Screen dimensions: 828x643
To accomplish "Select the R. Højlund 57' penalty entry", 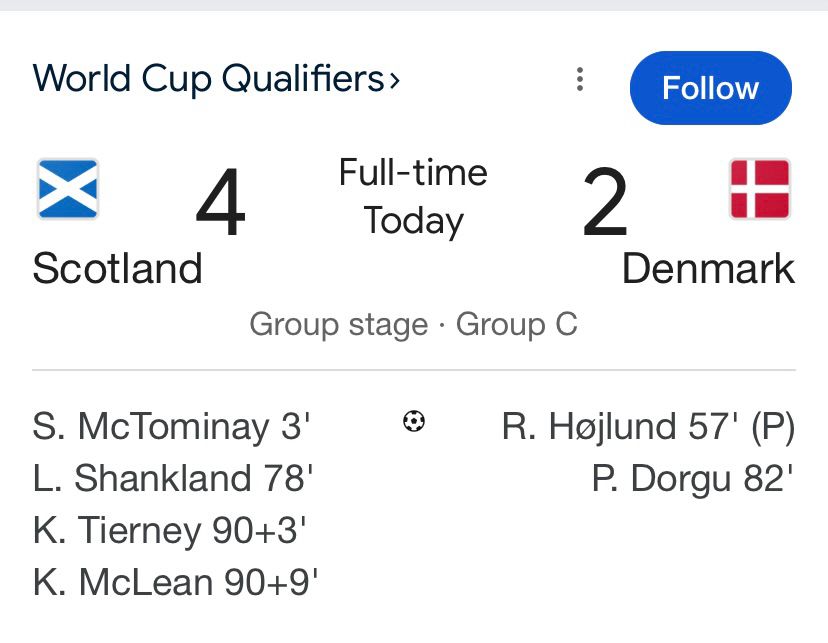I will coord(648,428).
